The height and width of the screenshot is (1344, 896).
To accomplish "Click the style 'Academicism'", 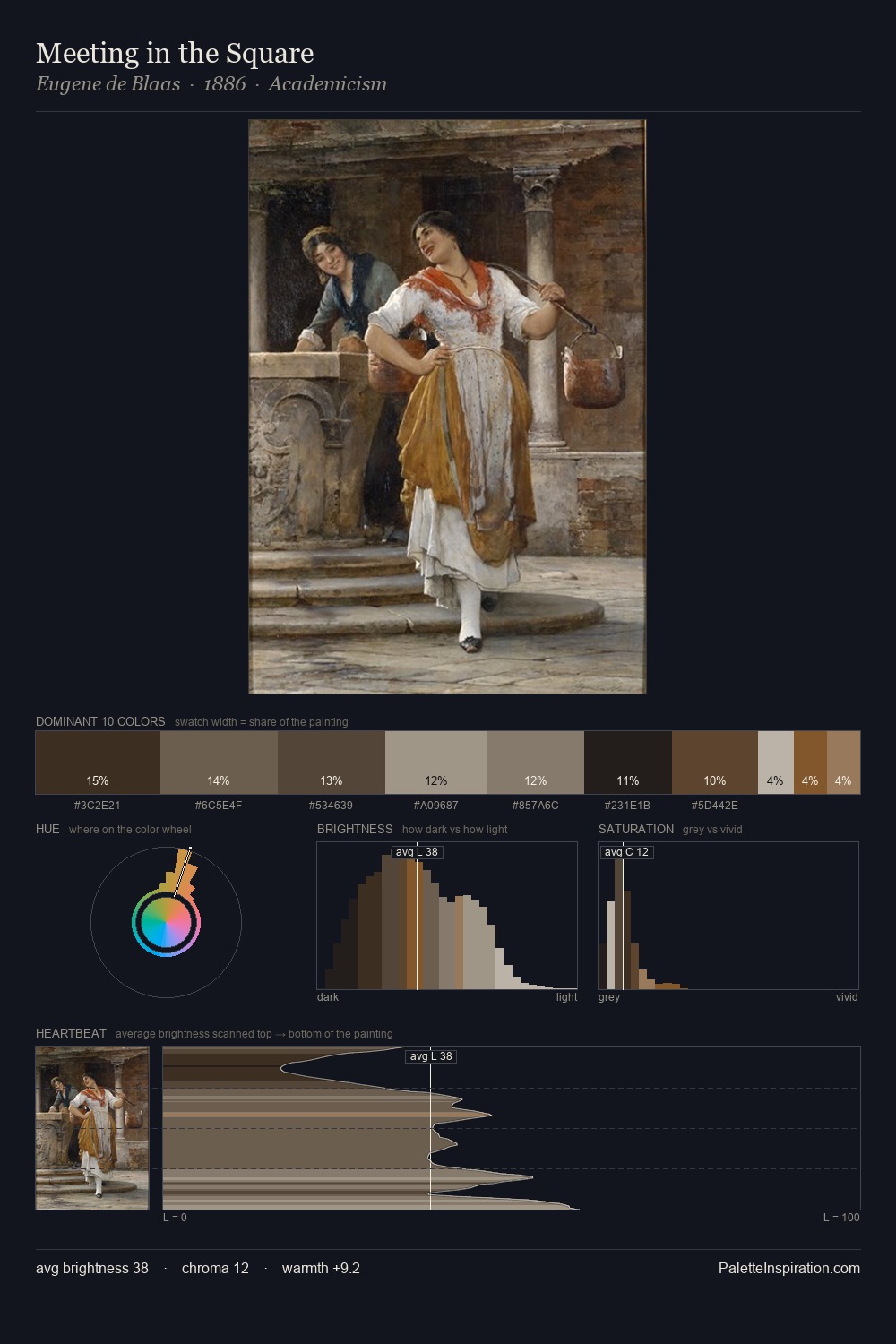I will pyautogui.click(x=328, y=84).
